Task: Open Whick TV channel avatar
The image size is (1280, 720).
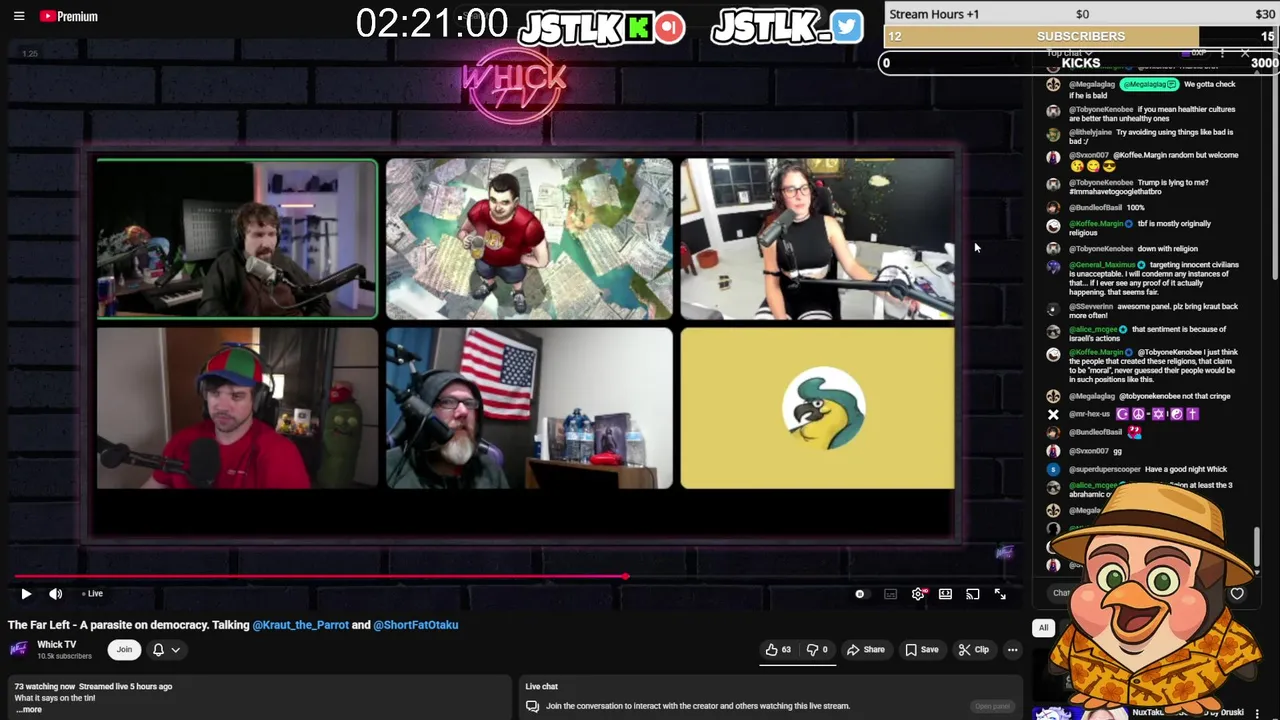Action: (x=18, y=649)
